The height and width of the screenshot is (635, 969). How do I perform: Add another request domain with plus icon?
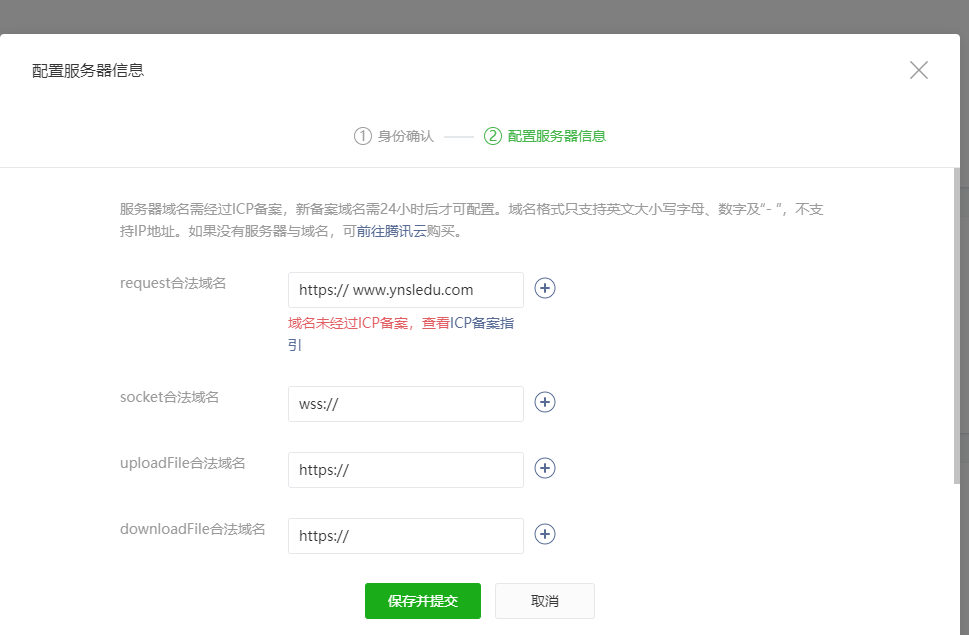545,289
